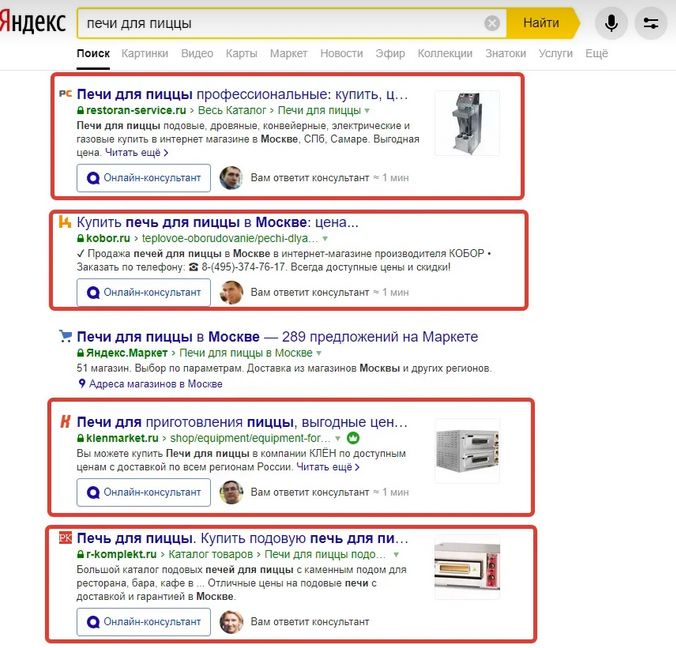Switch to the Коллекции tab
676x648 pixels.
pos(445,53)
